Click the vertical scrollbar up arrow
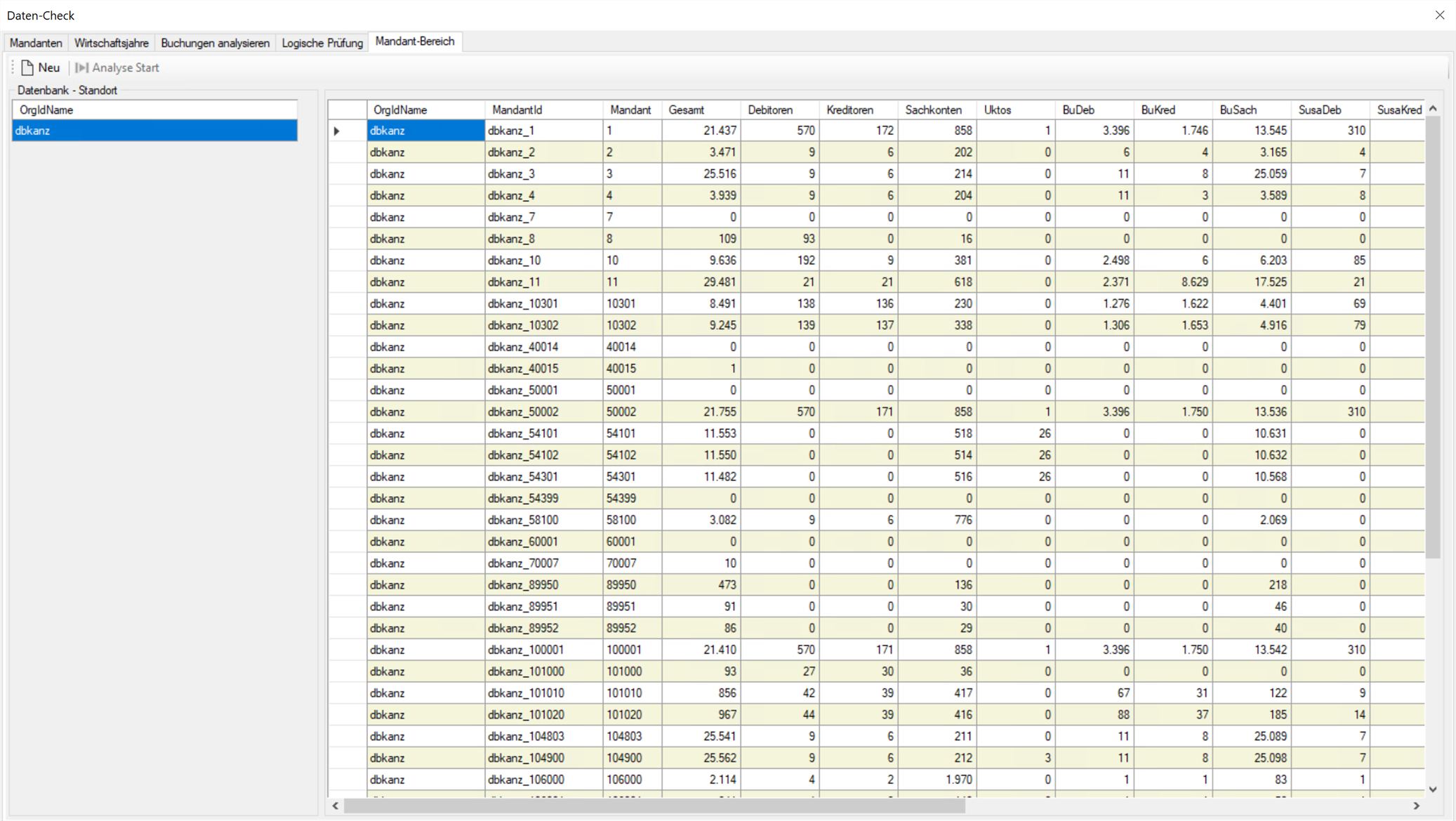1456x821 pixels. [x=1433, y=109]
